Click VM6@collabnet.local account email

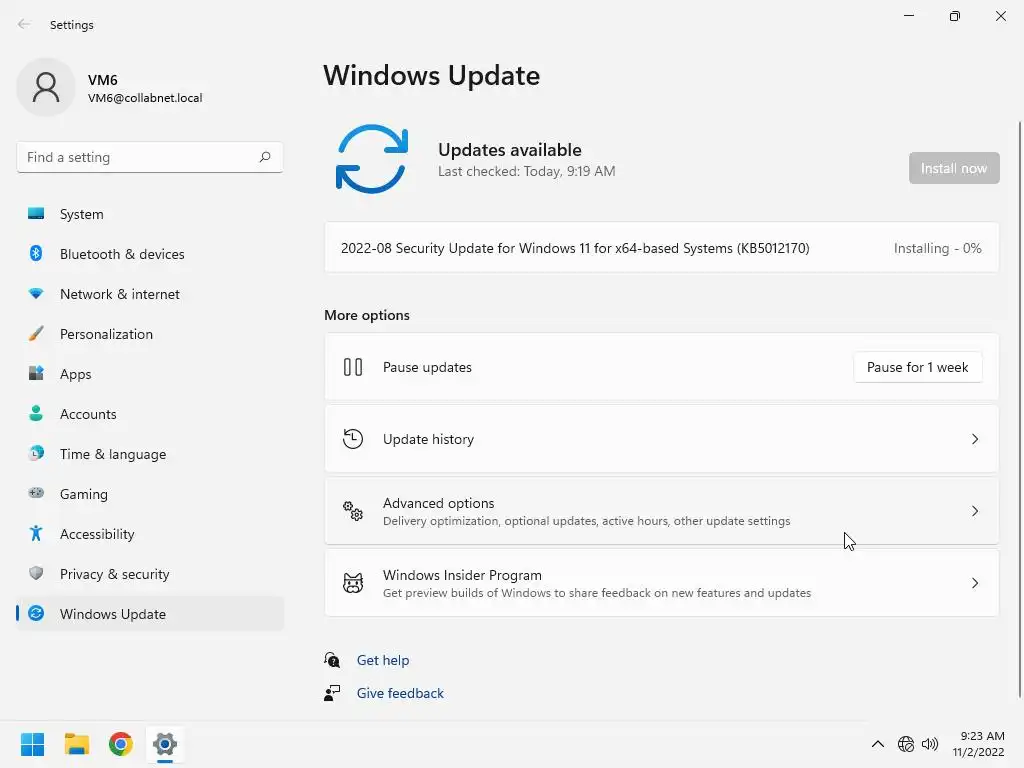point(145,98)
